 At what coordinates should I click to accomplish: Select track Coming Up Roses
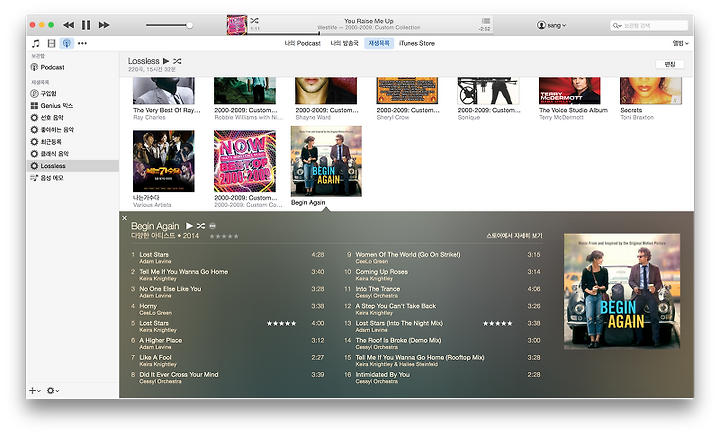pyautogui.click(x=444, y=274)
